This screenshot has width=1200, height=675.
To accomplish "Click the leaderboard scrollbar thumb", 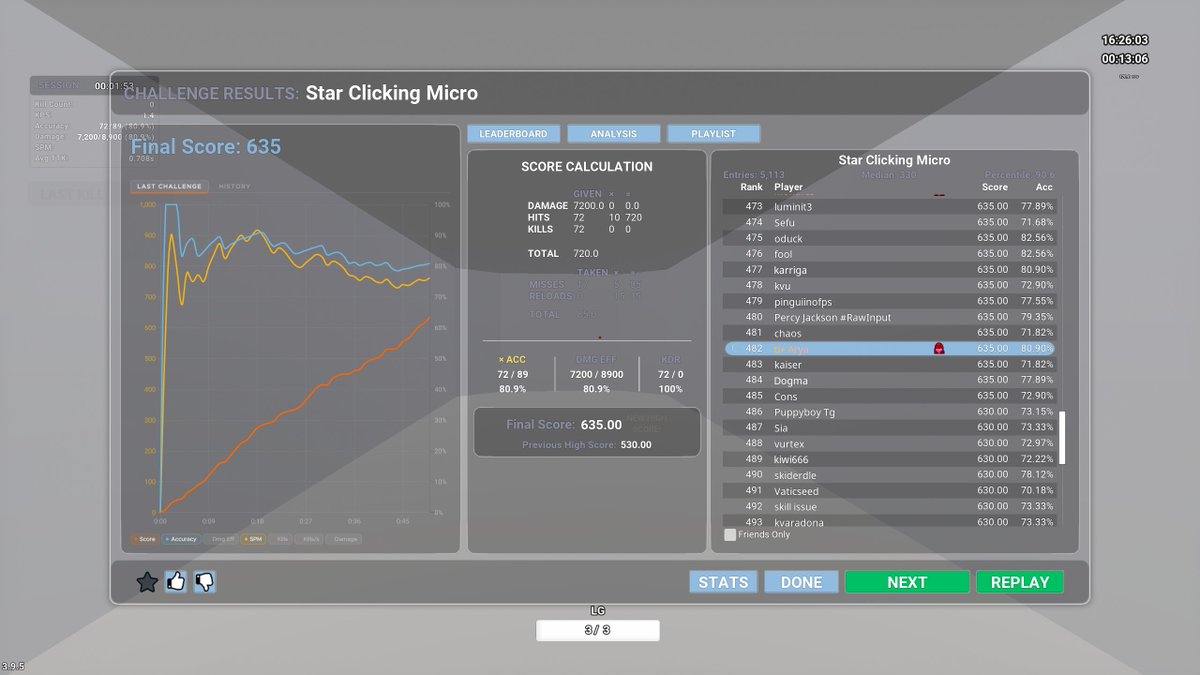I will click(1064, 437).
